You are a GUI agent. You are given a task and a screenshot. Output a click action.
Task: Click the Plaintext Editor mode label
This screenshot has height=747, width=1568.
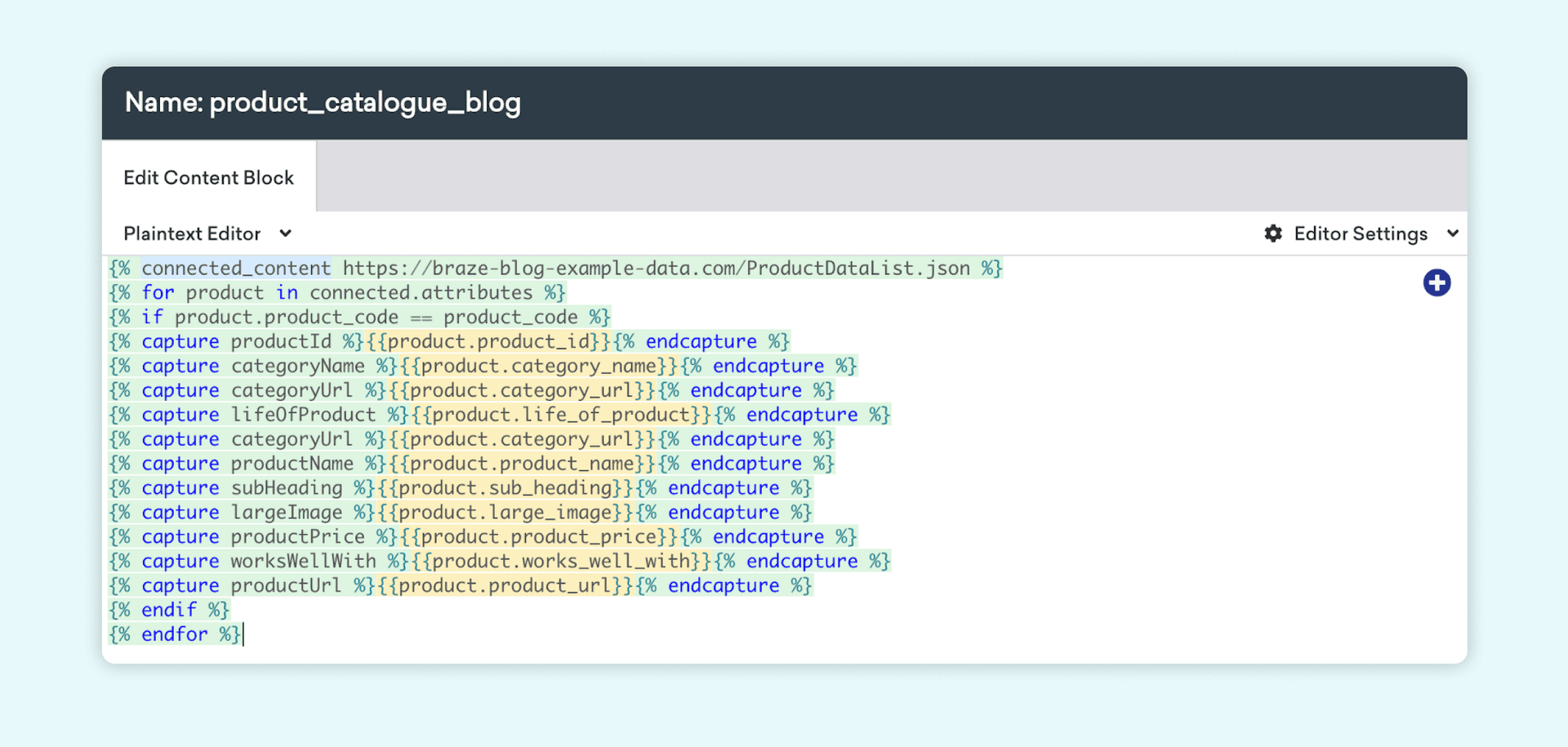coord(192,233)
